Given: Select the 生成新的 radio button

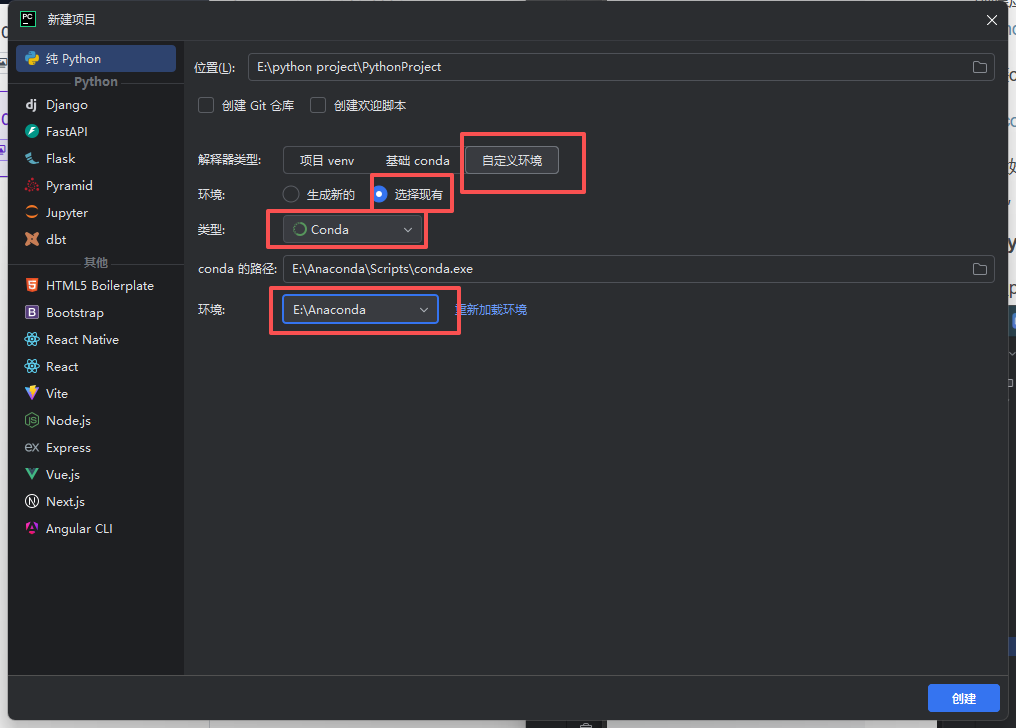Looking at the screenshot, I should pyautogui.click(x=291, y=194).
